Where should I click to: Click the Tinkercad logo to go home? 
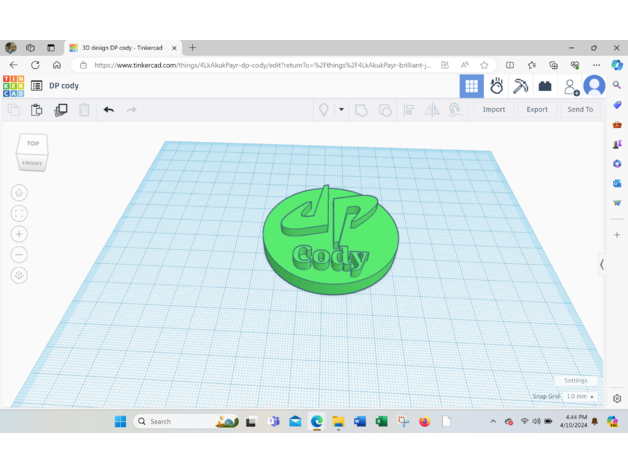point(13,86)
